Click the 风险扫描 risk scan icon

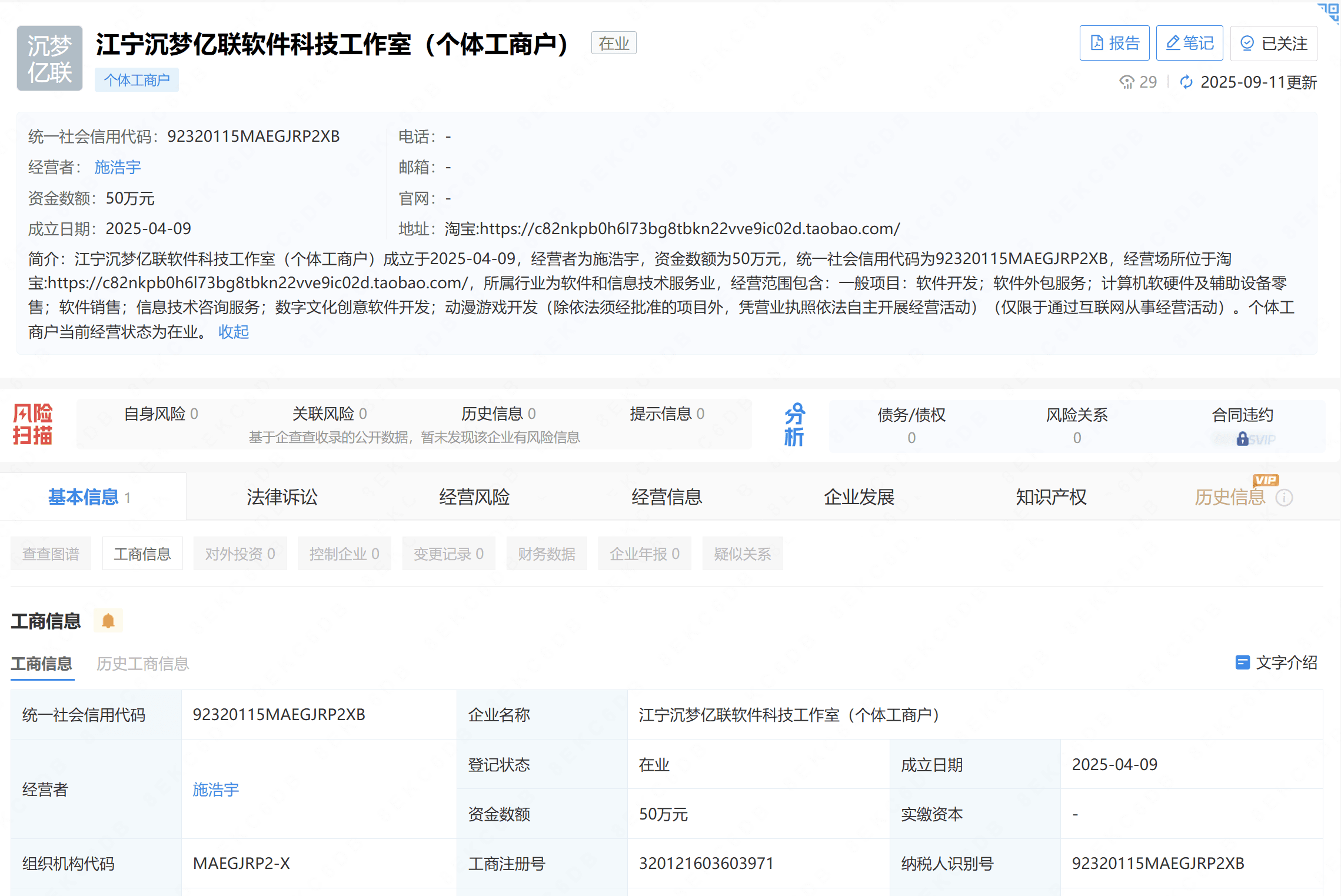click(x=32, y=424)
